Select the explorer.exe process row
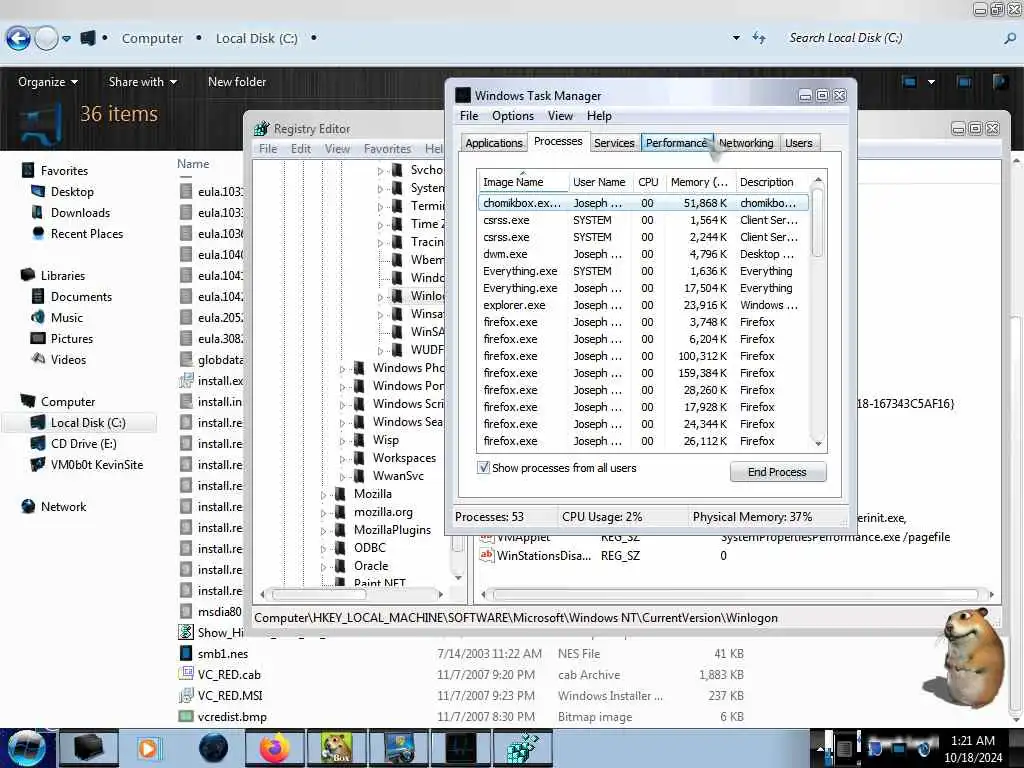1024x768 pixels. (x=643, y=305)
